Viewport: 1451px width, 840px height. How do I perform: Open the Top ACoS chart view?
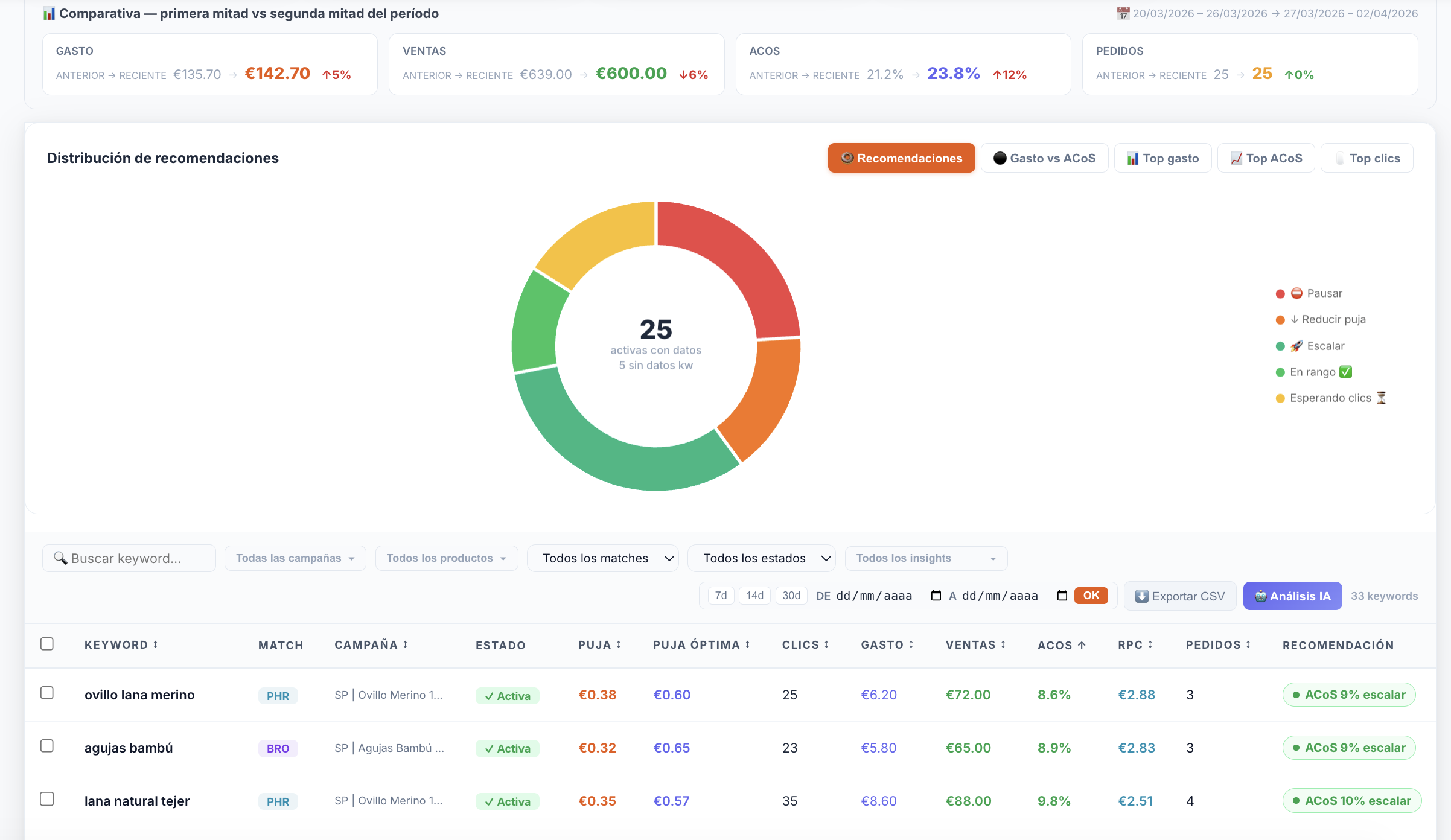(x=1266, y=157)
